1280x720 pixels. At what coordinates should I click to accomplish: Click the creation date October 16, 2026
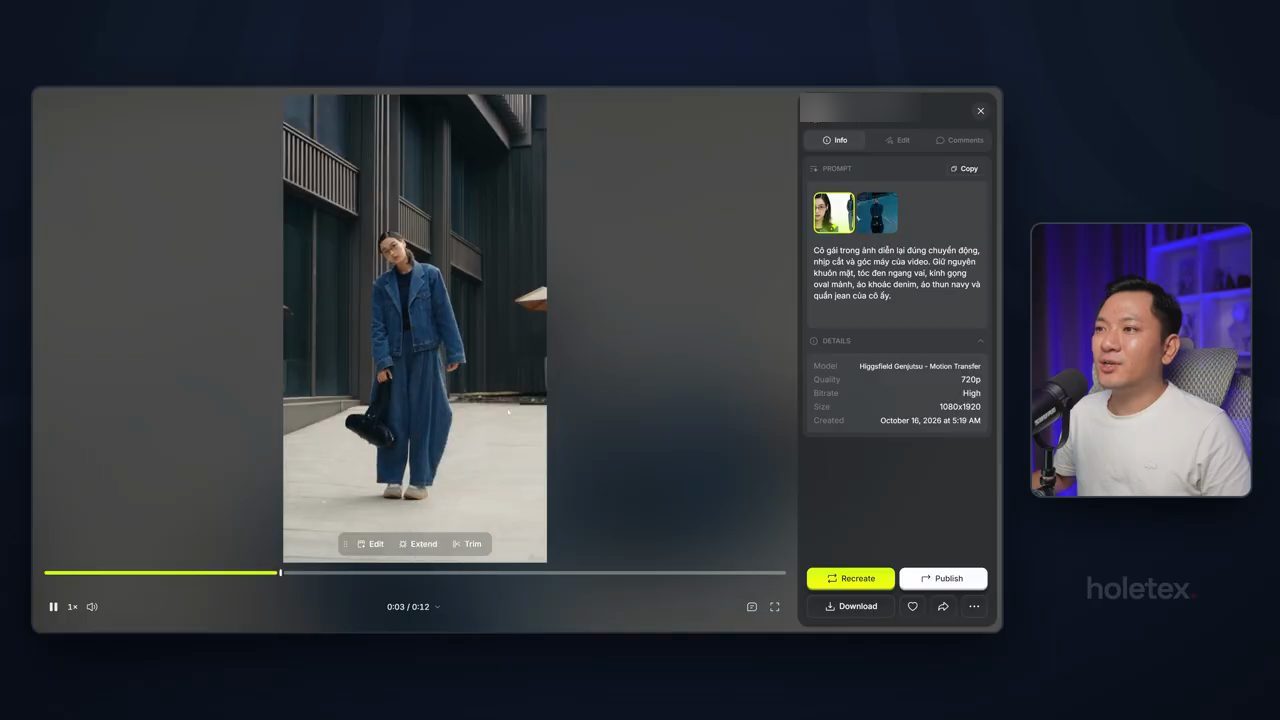931,421
